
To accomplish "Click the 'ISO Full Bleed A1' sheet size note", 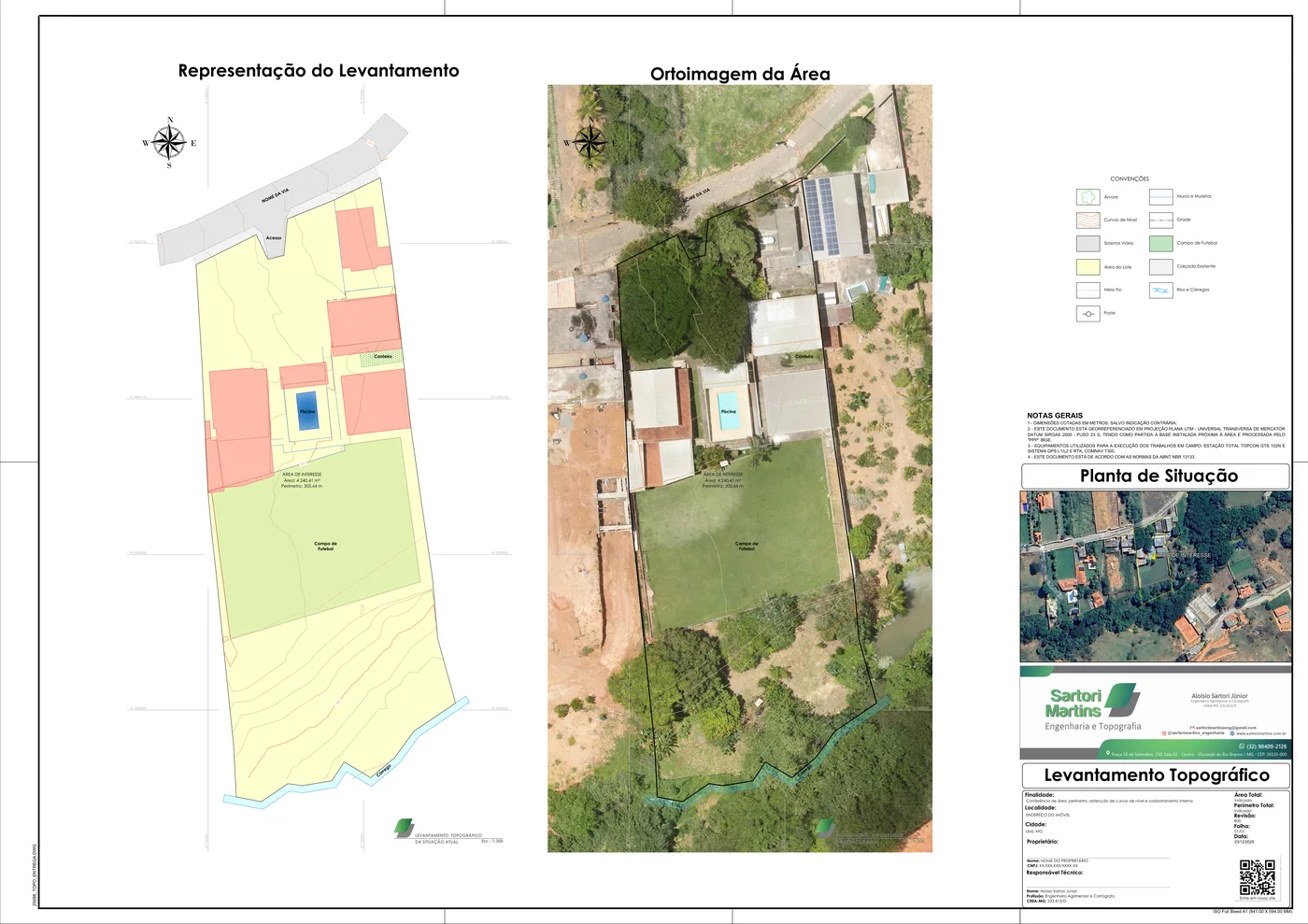I will 1252,912.
